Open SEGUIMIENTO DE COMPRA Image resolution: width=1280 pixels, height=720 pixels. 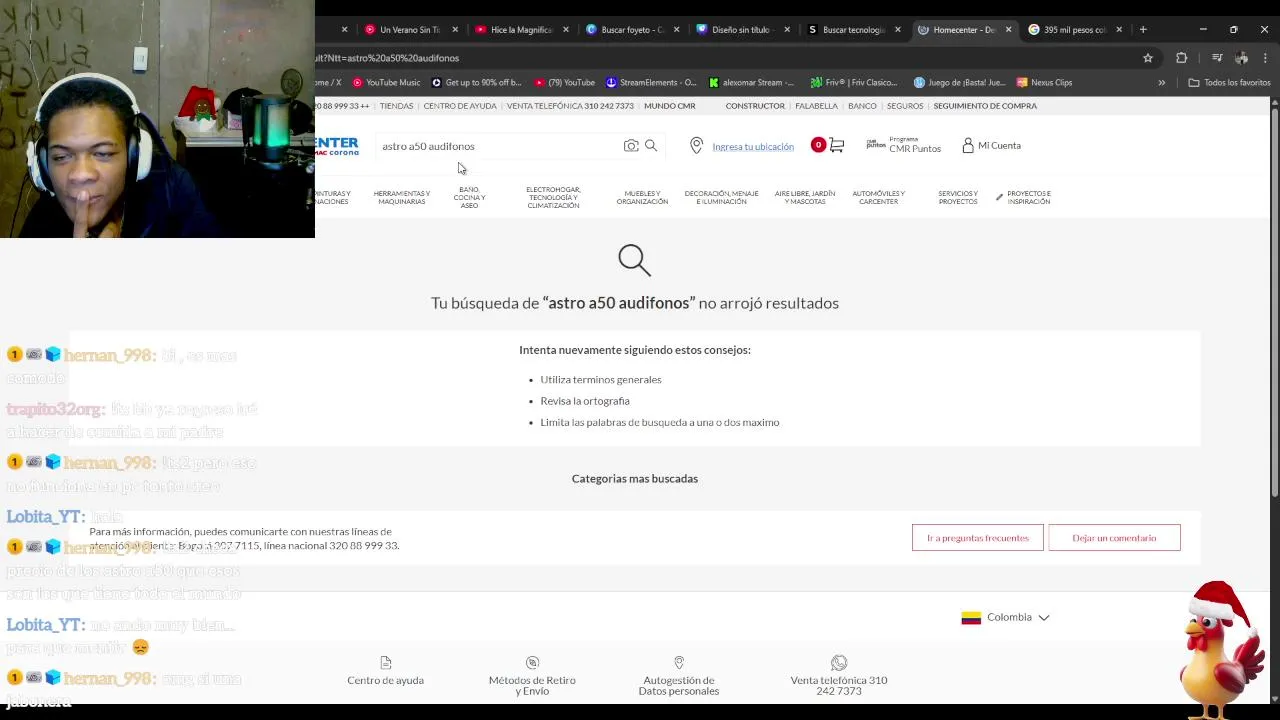point(985,106)
